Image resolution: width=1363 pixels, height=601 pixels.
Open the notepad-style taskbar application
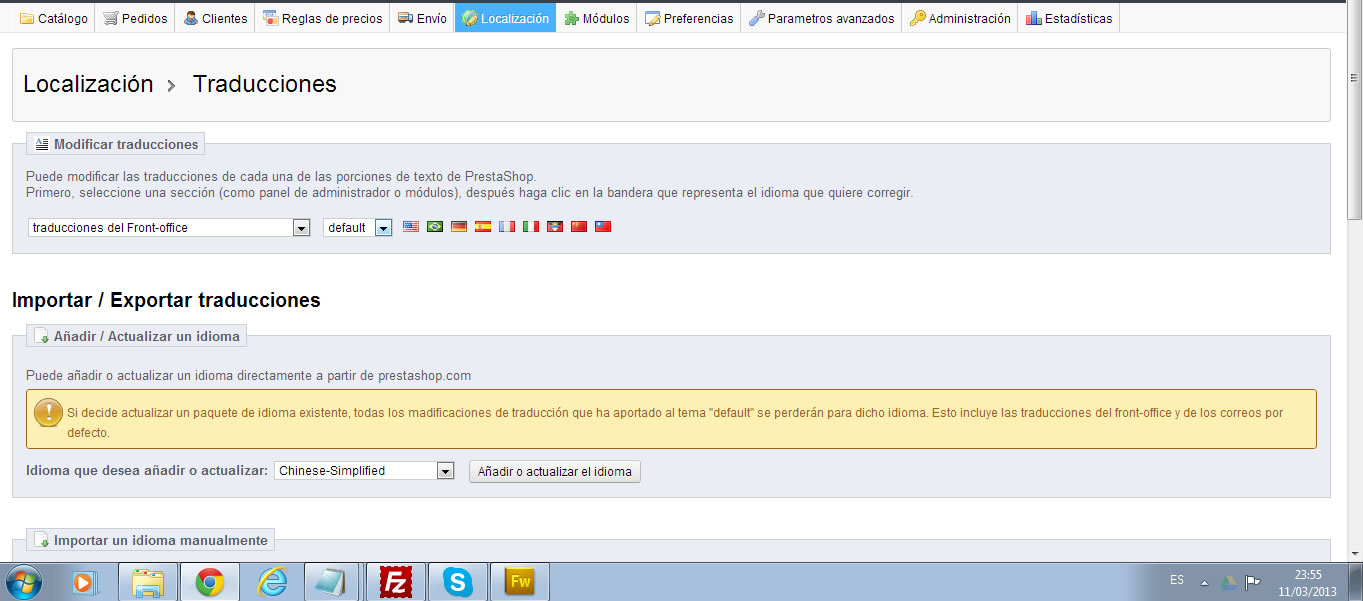point(334,581)
